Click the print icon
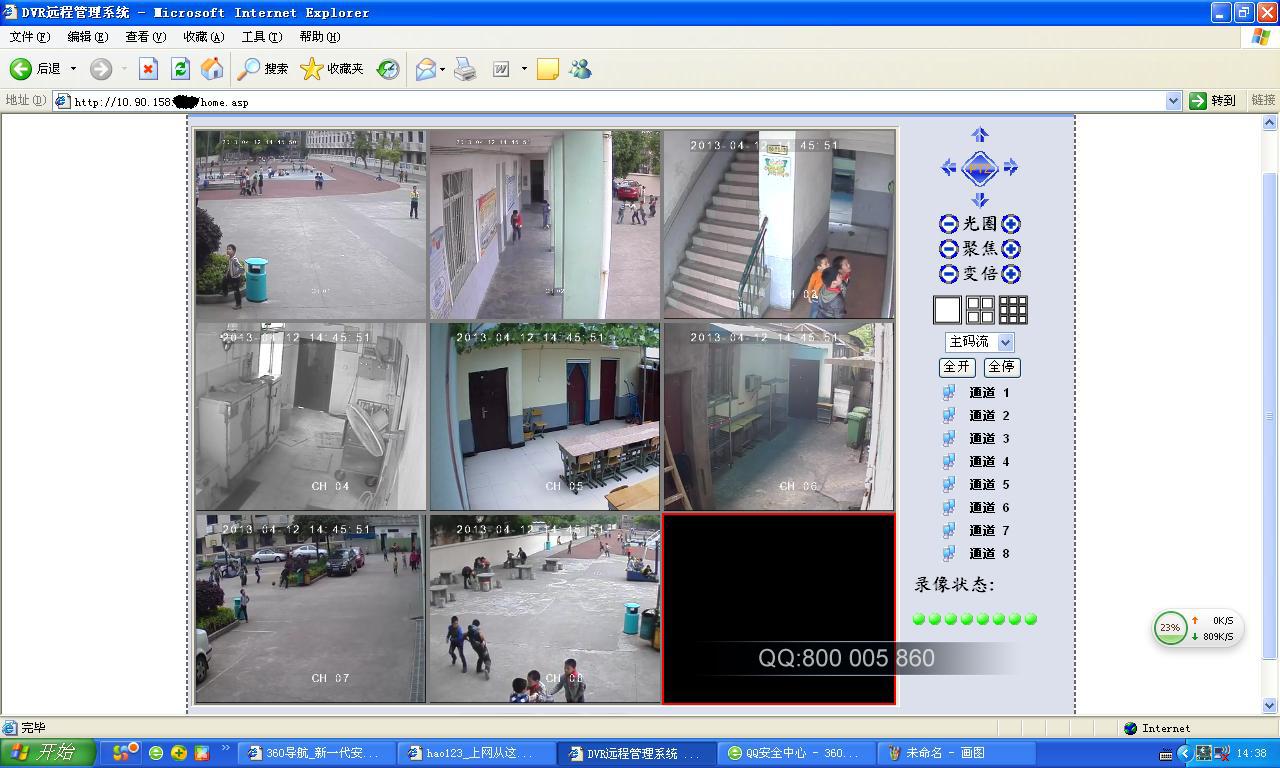The height and width of the screenshot is (768, 1280). (x=465, y=69)
